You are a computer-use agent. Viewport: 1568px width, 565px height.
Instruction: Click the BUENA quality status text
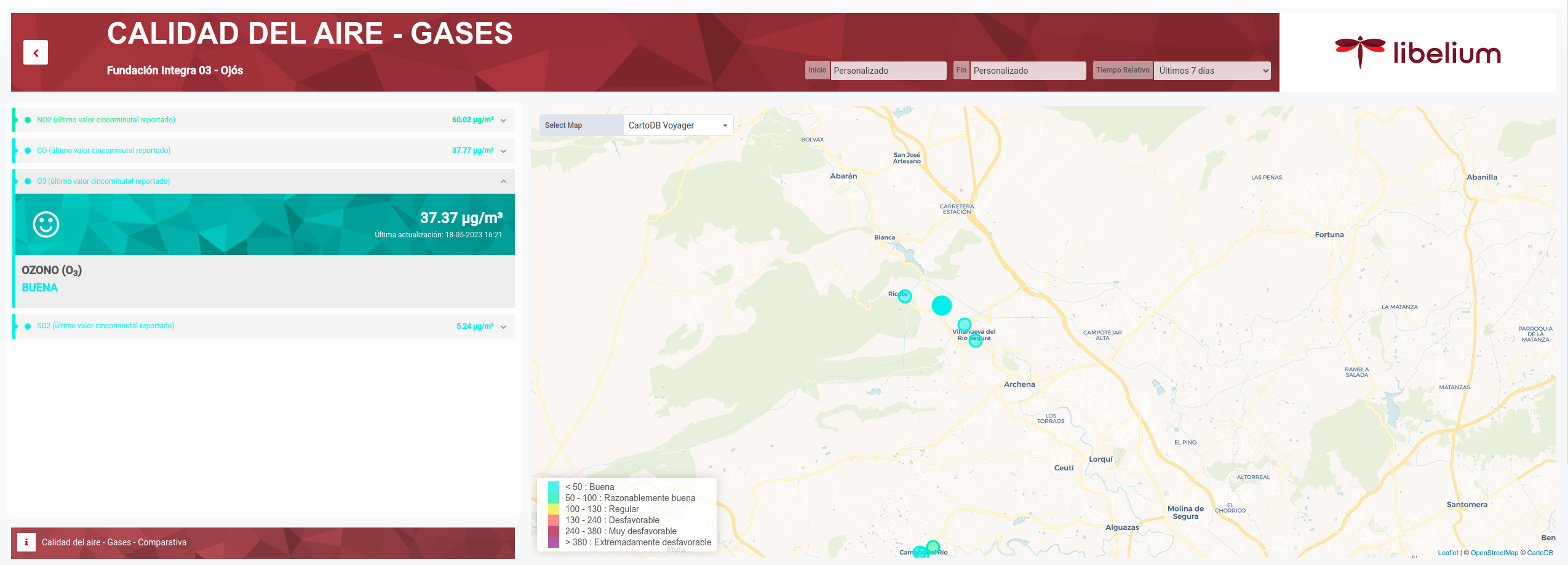(39, 288)
